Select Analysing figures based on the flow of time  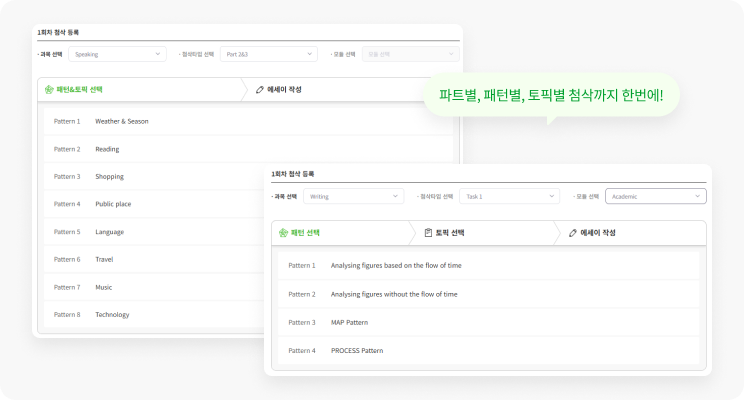click(488, 266)
